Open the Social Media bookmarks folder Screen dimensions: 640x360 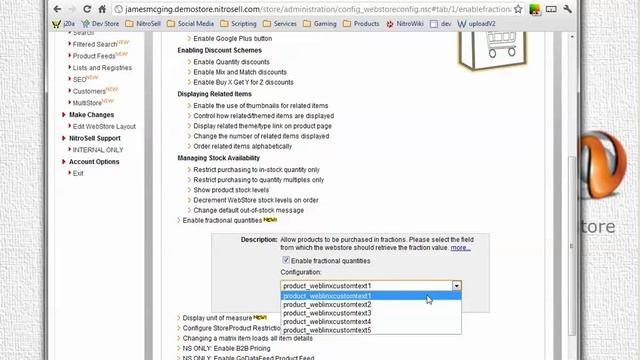pos(190,24)
